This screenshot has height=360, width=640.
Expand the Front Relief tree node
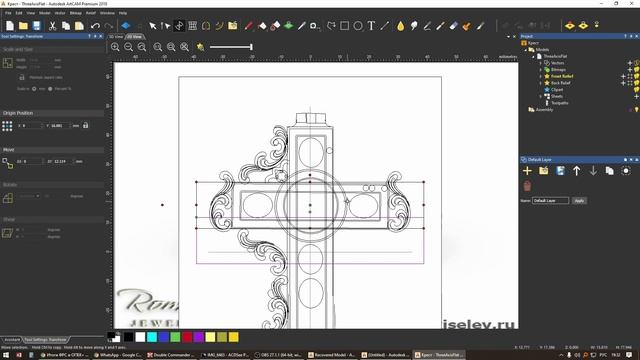coord(540,76)
